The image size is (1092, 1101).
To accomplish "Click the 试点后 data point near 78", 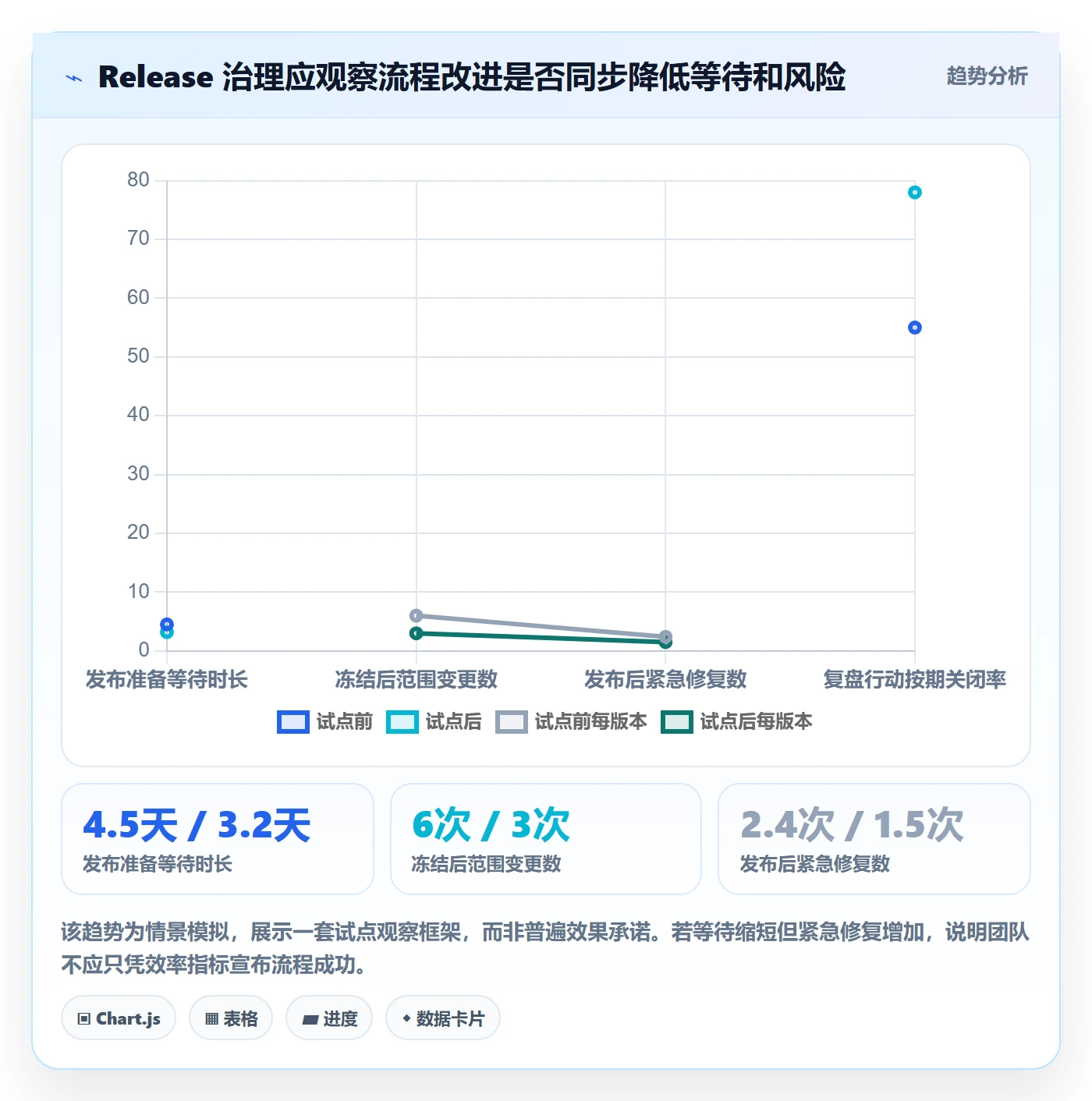I will pyautogui.click(x=915, y=193).
